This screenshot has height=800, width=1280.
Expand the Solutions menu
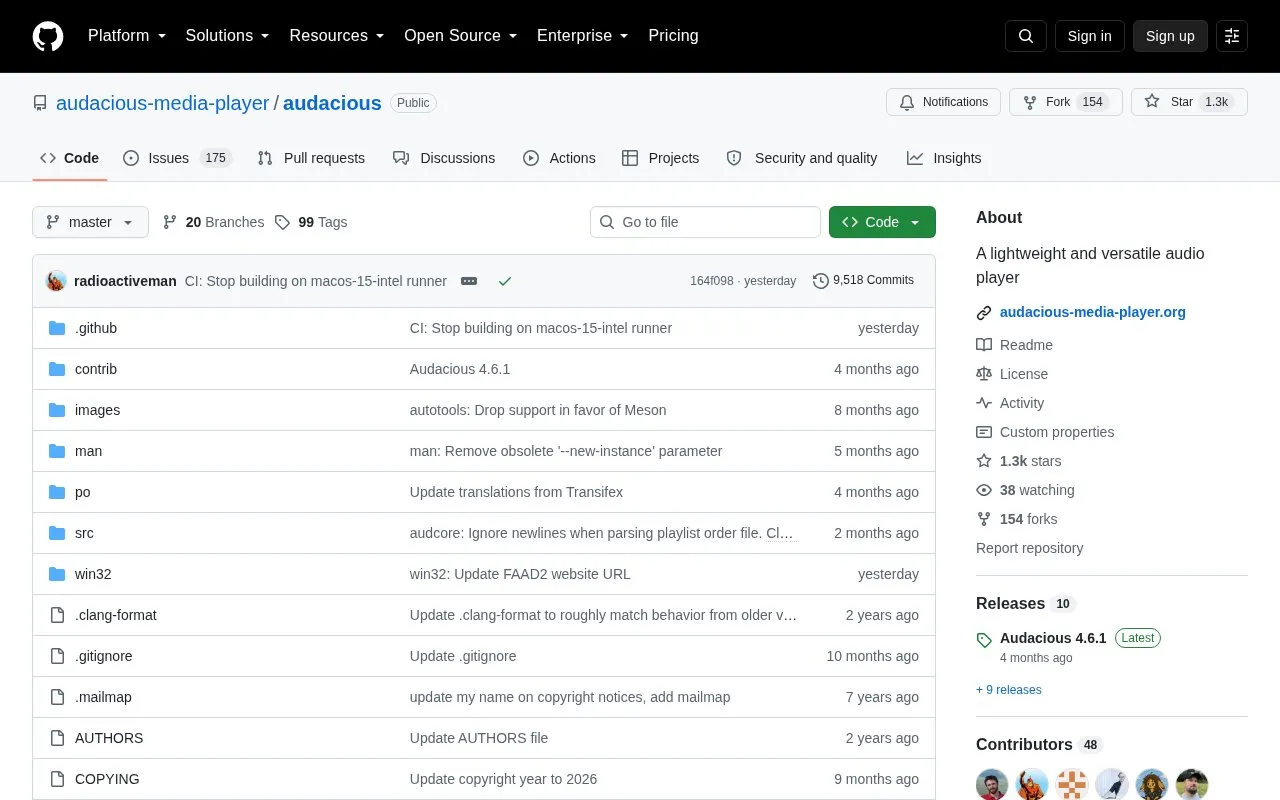click(228, 36)
